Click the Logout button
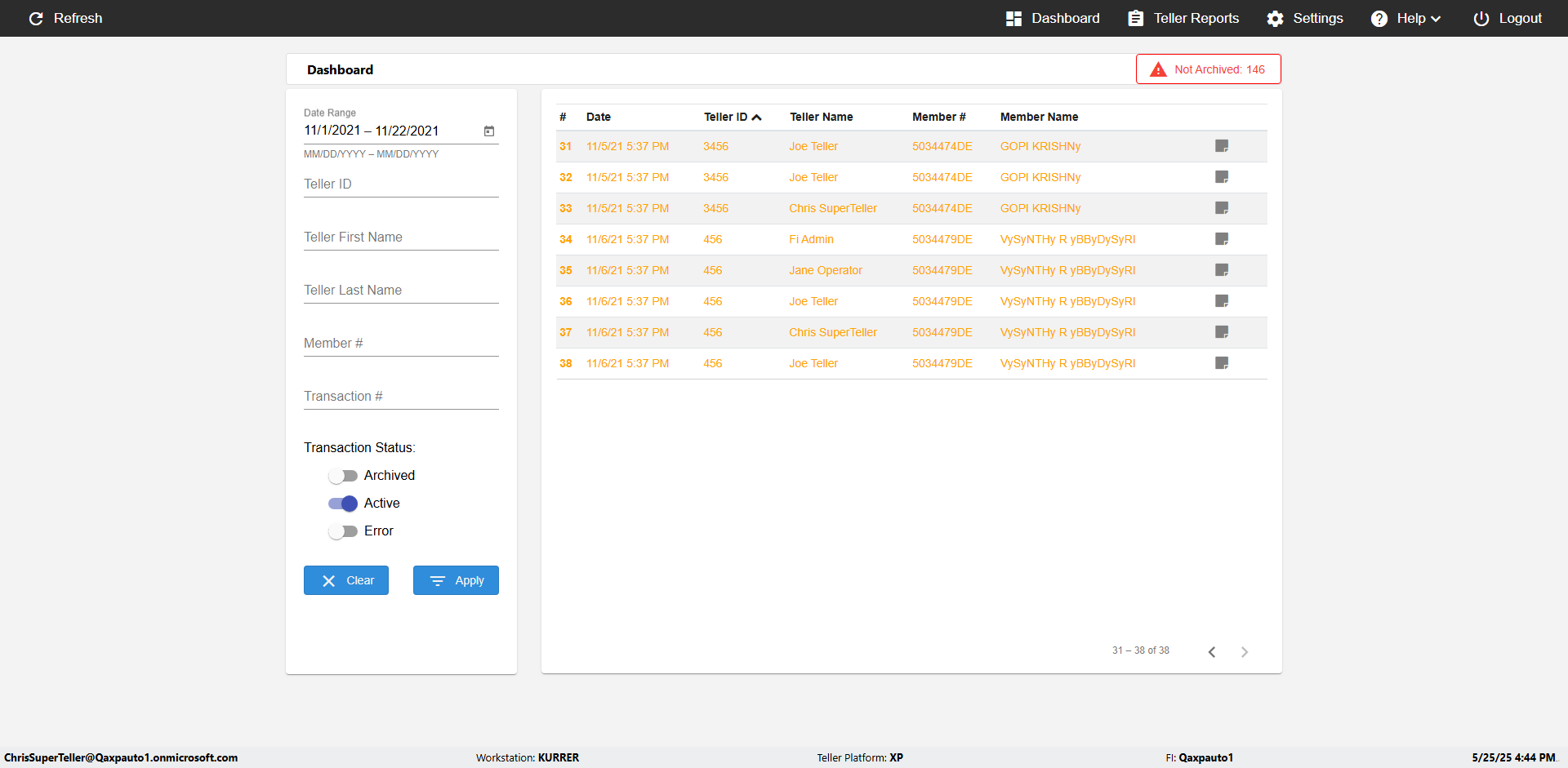 coord(1508,18)
